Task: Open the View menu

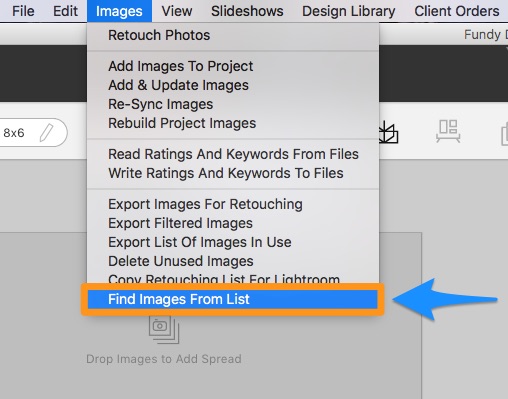Action: [x=177, y=11]
